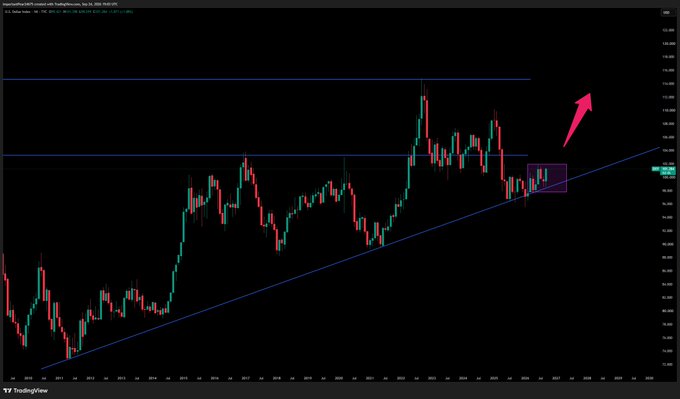
Task: Click the green OHLC values in the chart legend
Action: [92, 12]
